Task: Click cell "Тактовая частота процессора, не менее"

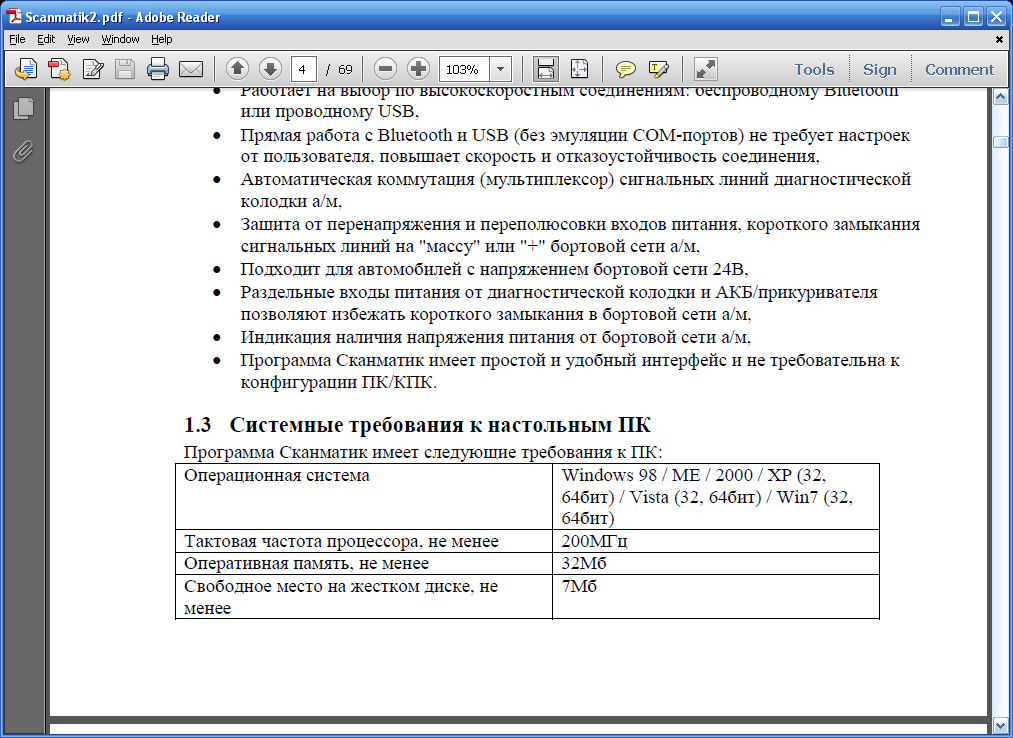Action: pyautogui.click(x=364, y=541)
